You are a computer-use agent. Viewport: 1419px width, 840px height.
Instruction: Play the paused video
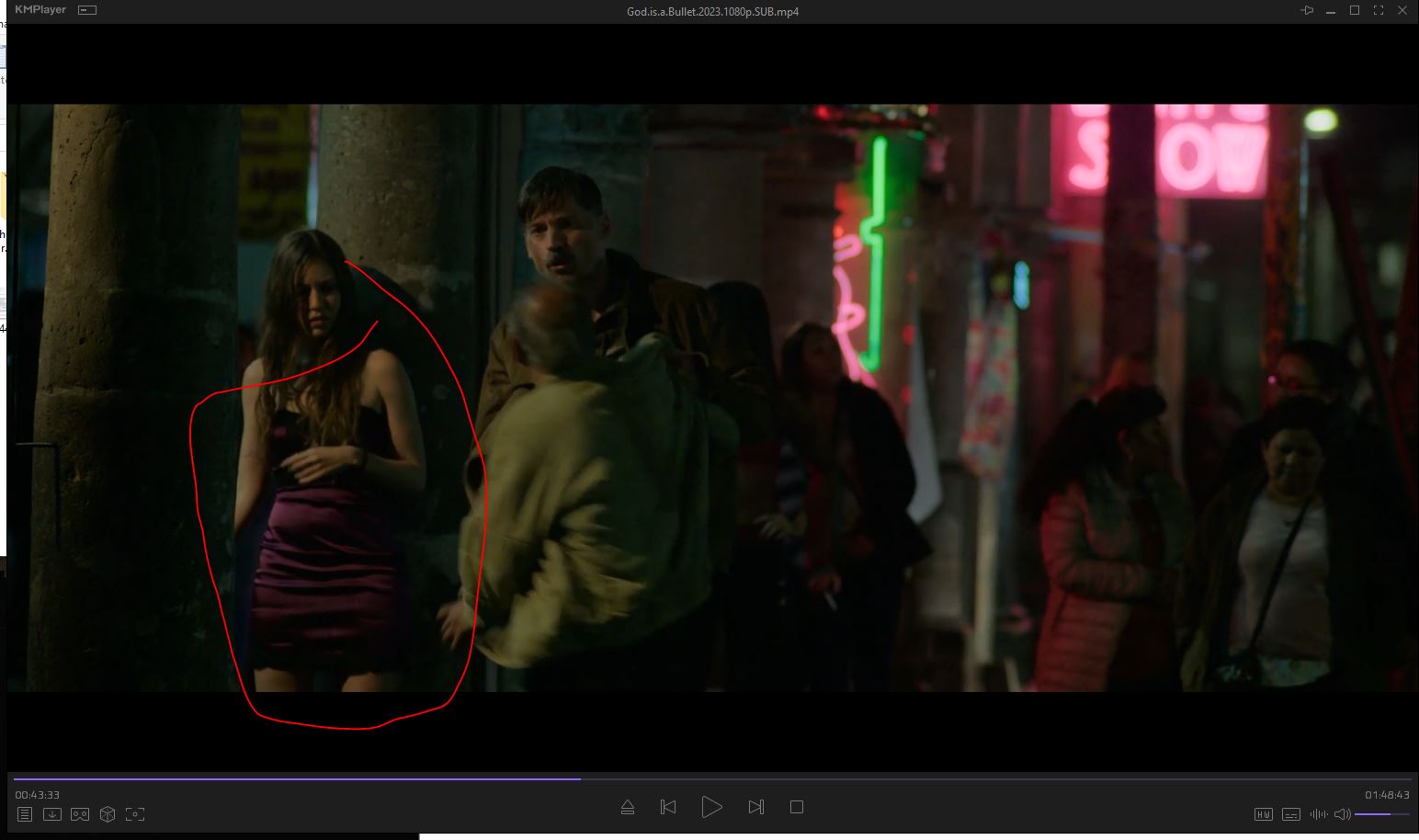coord(711,807)
